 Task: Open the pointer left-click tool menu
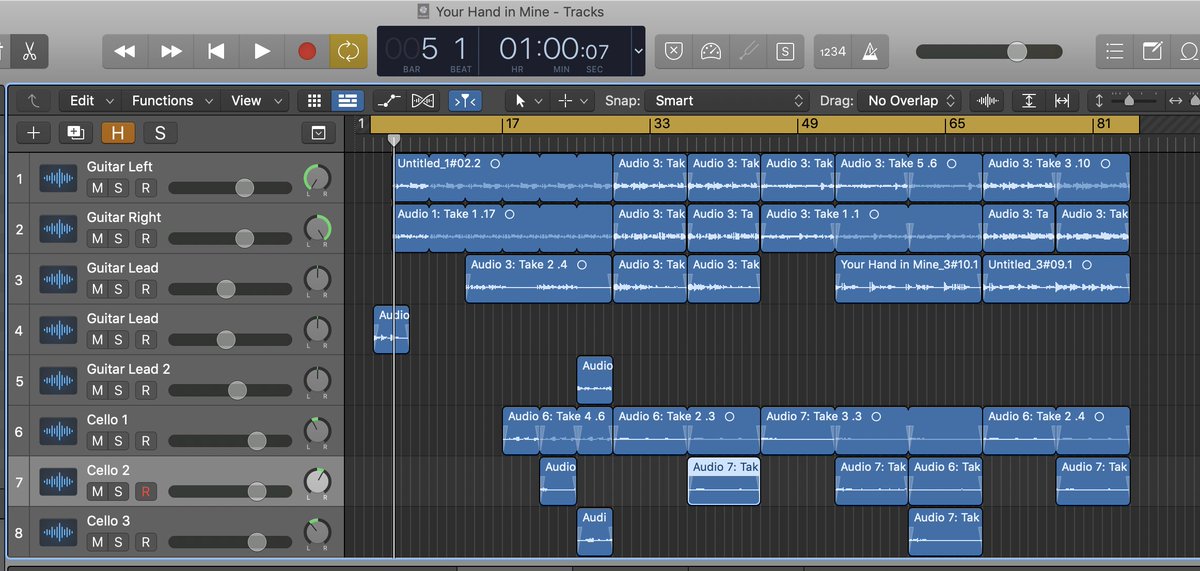526,100
